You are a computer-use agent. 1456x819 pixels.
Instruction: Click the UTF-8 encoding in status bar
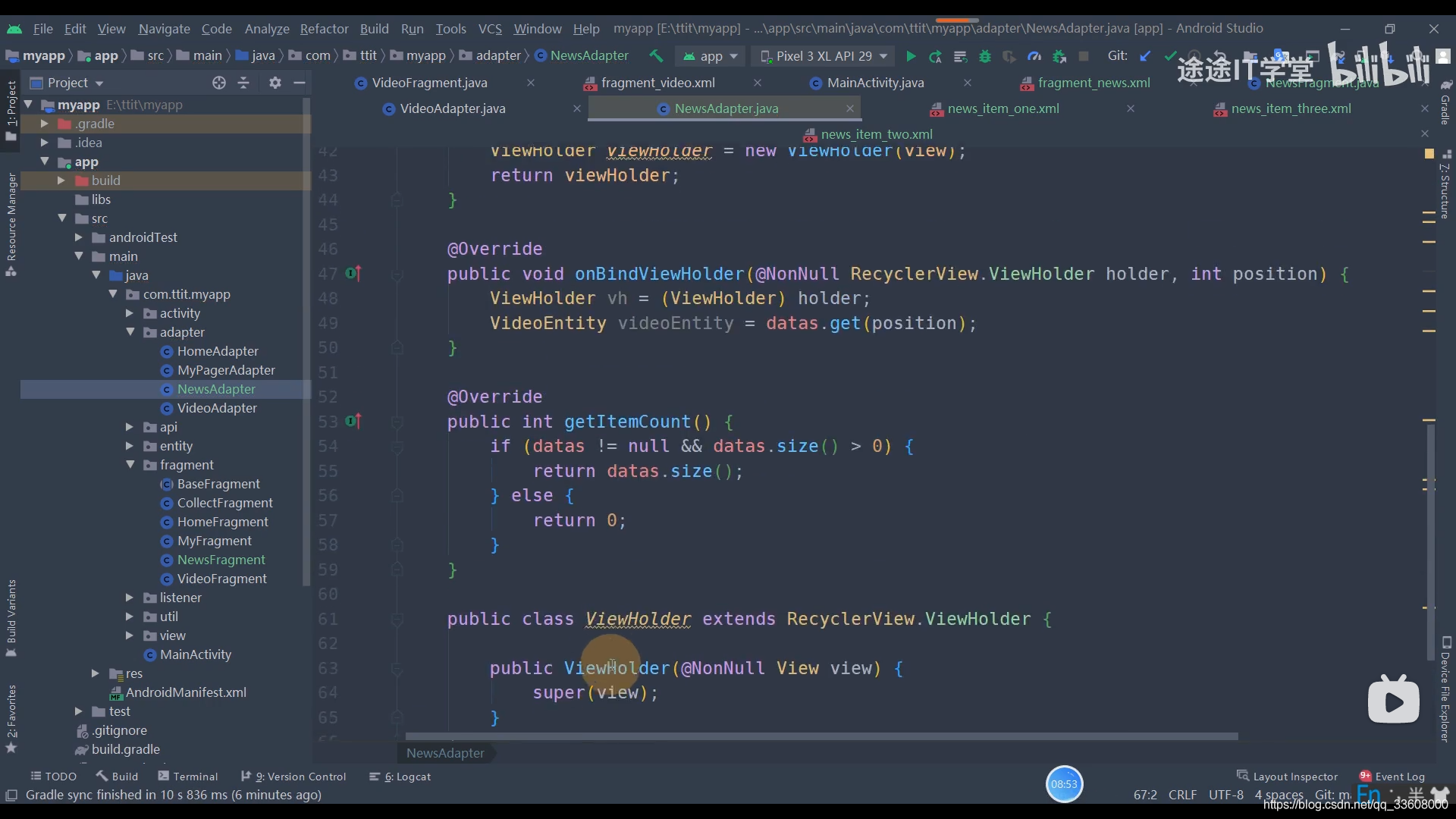(x=1226, y=795)
